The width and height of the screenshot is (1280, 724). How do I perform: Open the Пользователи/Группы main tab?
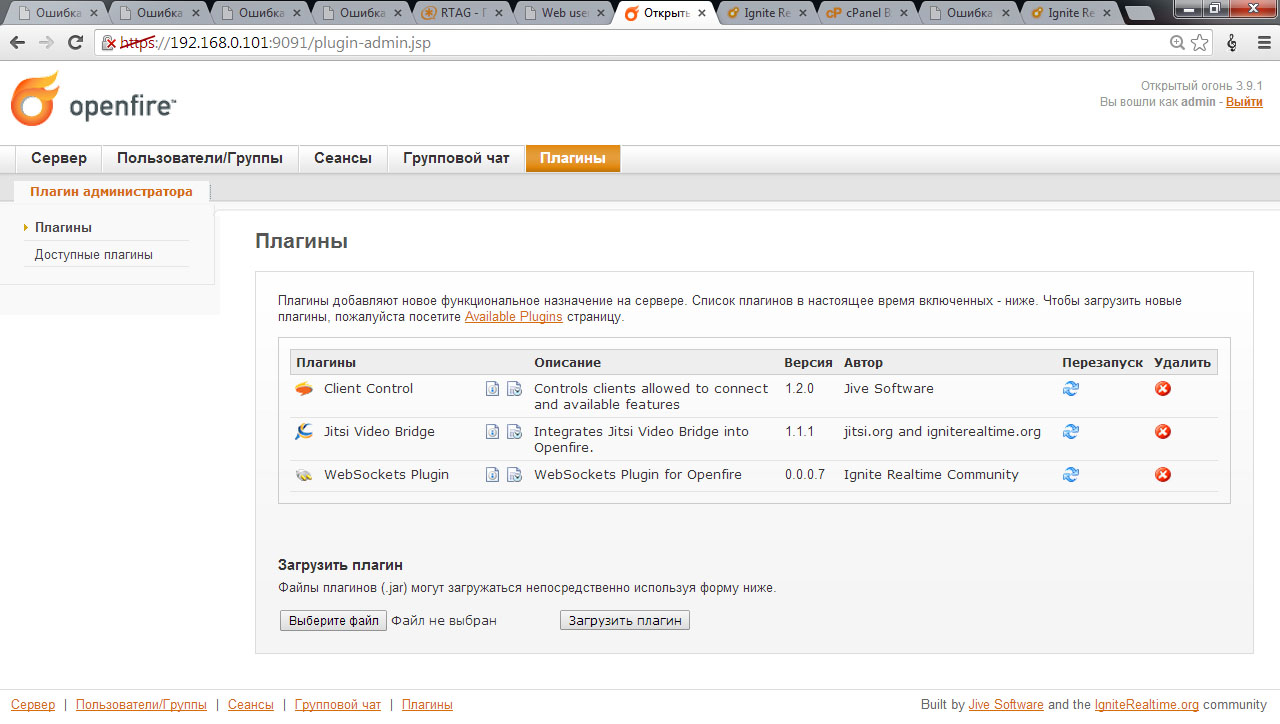[200, 158]
